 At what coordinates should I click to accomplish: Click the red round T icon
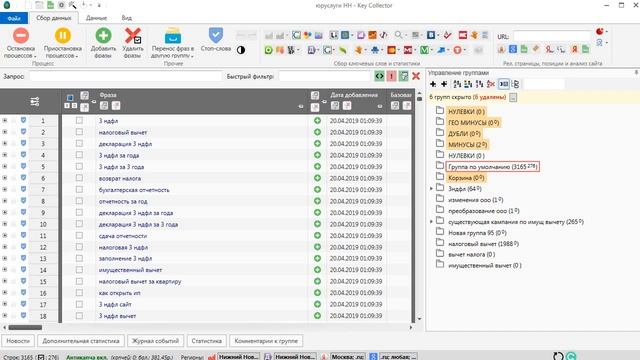(457, 50)
